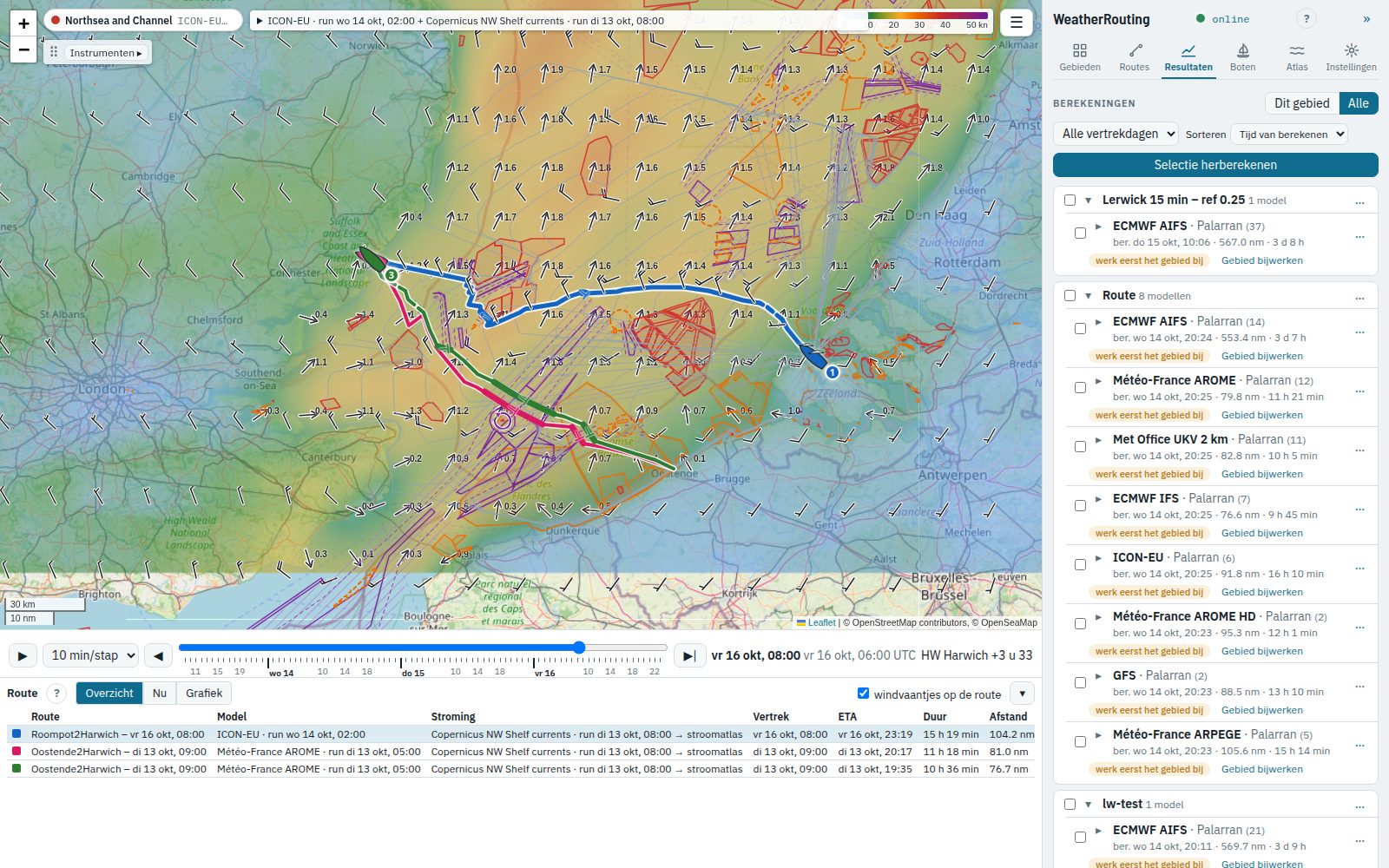Collapse the Route 8 modellen group

coord(1088,295)
